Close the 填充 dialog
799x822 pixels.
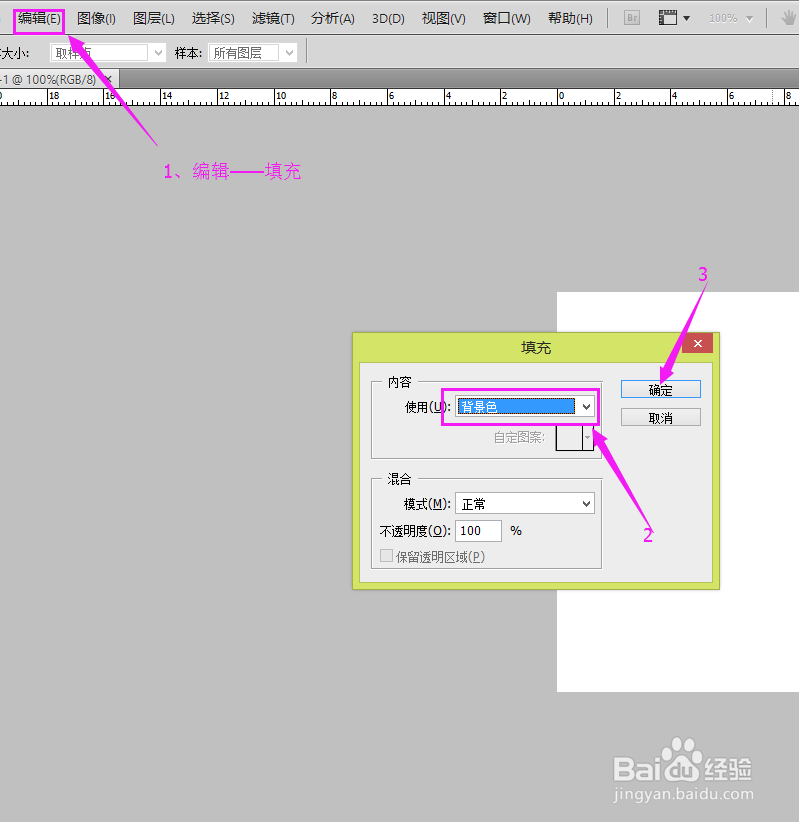pos(697,343)
